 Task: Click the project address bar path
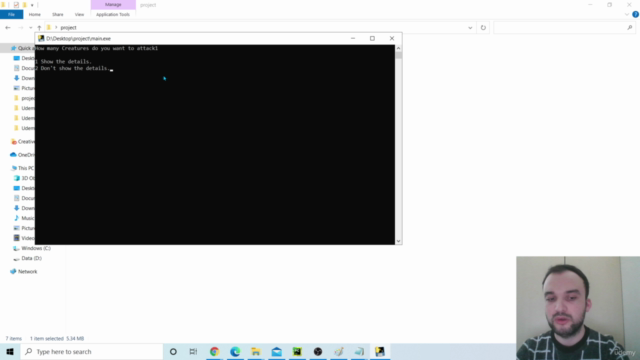click(x=68, y=28)
